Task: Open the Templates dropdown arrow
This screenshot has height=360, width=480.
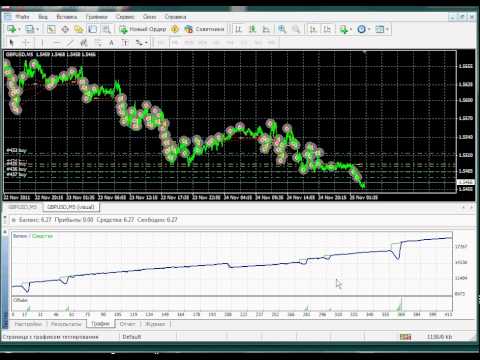Action: point(387,29)
